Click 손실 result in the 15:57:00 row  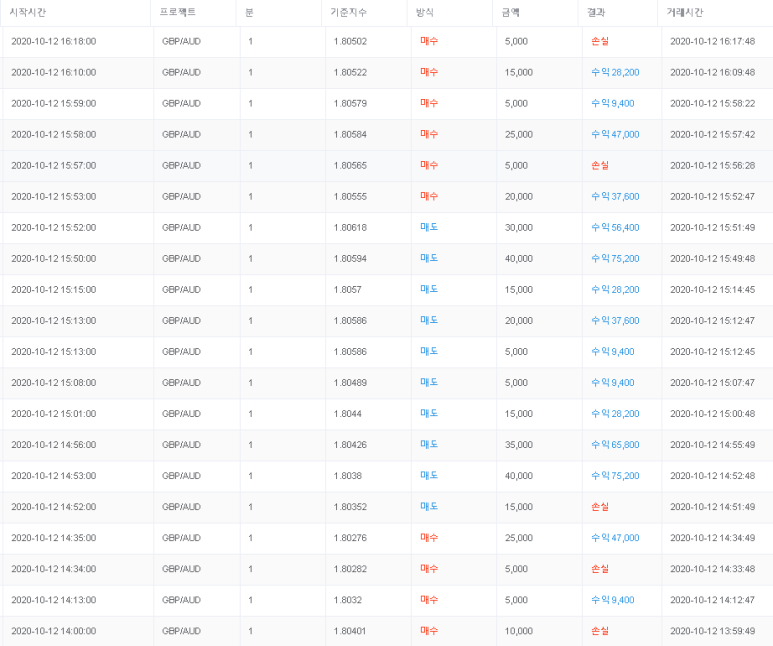[x=600, y=166]
